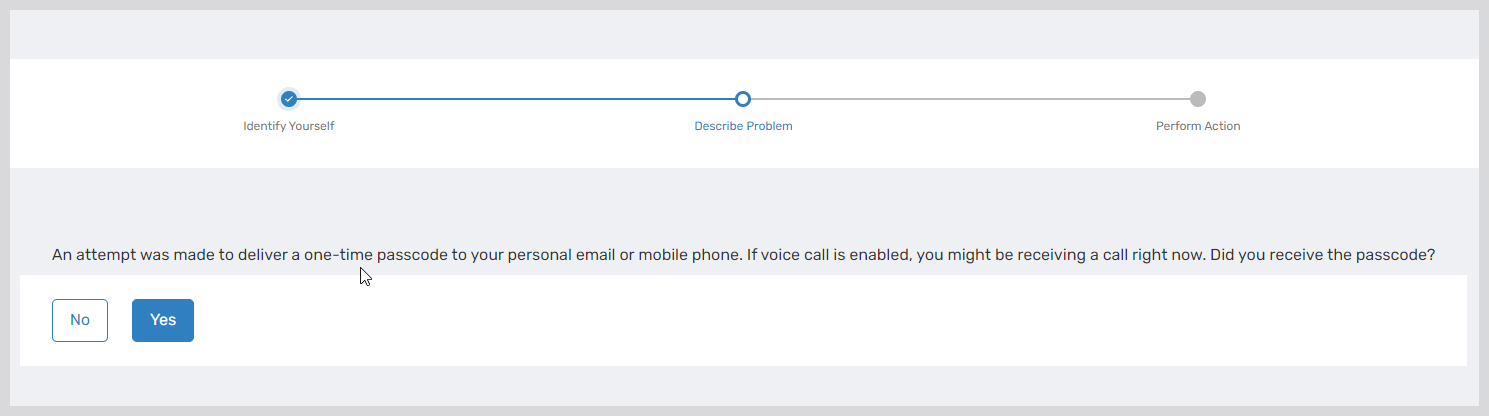Click the words "mobile phone"
Viewport: 1489px width, 416px height.
point(688,255)
